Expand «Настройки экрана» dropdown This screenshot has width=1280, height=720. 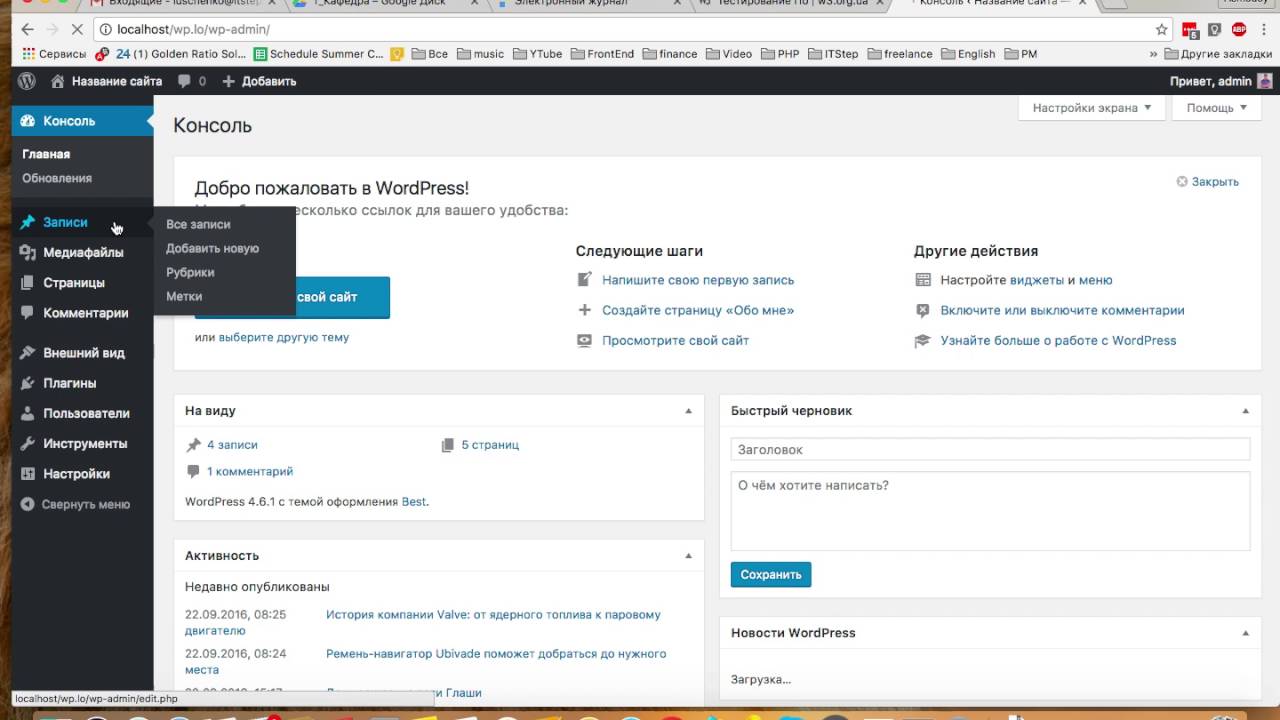tap(1092, 108)
